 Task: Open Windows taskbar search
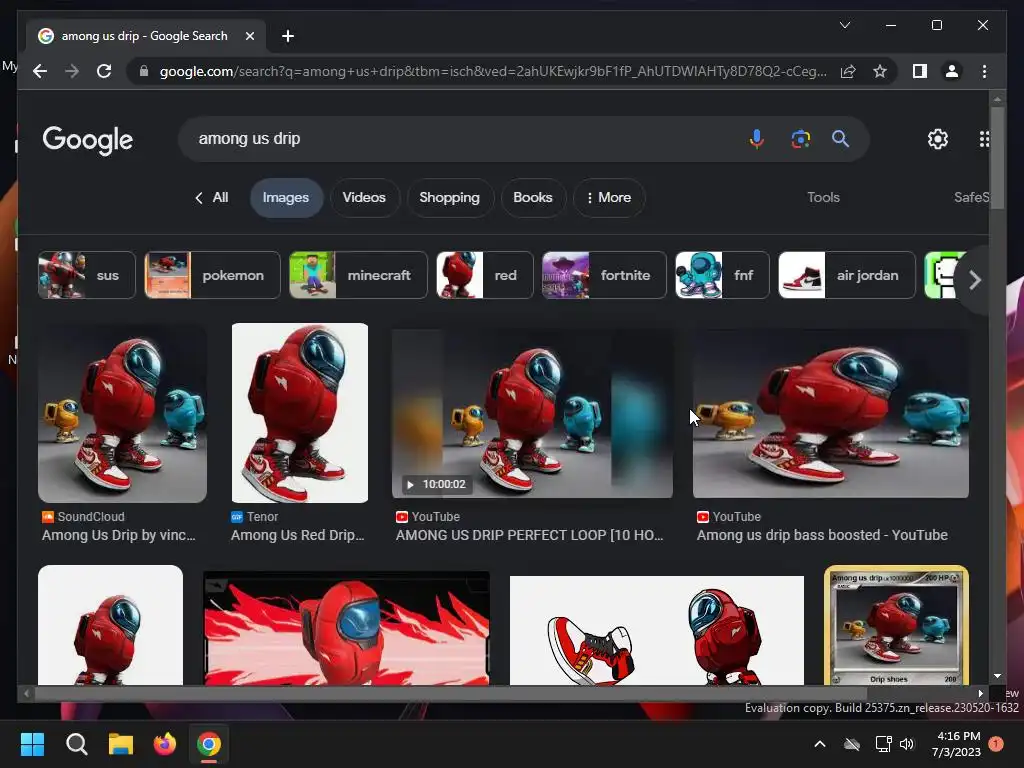click(76, 744)
